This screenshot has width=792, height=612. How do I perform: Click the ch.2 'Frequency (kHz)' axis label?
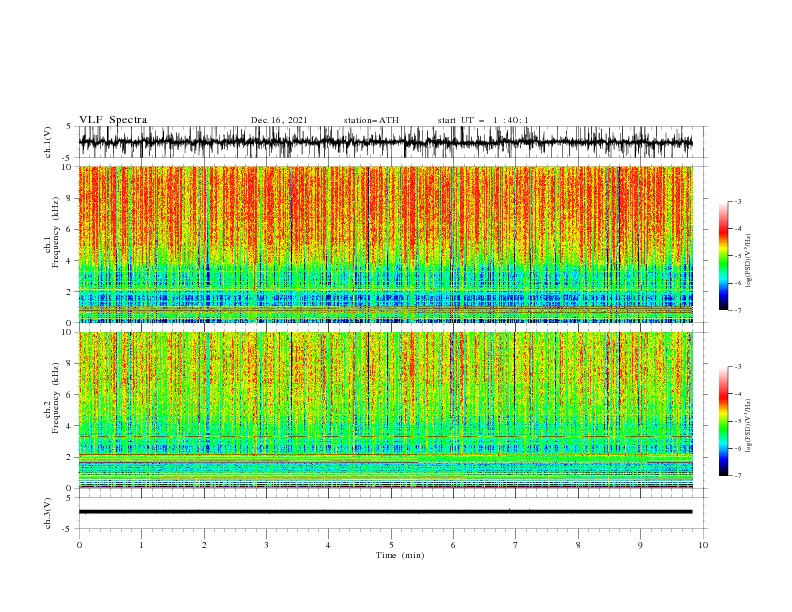coord(57,398)
